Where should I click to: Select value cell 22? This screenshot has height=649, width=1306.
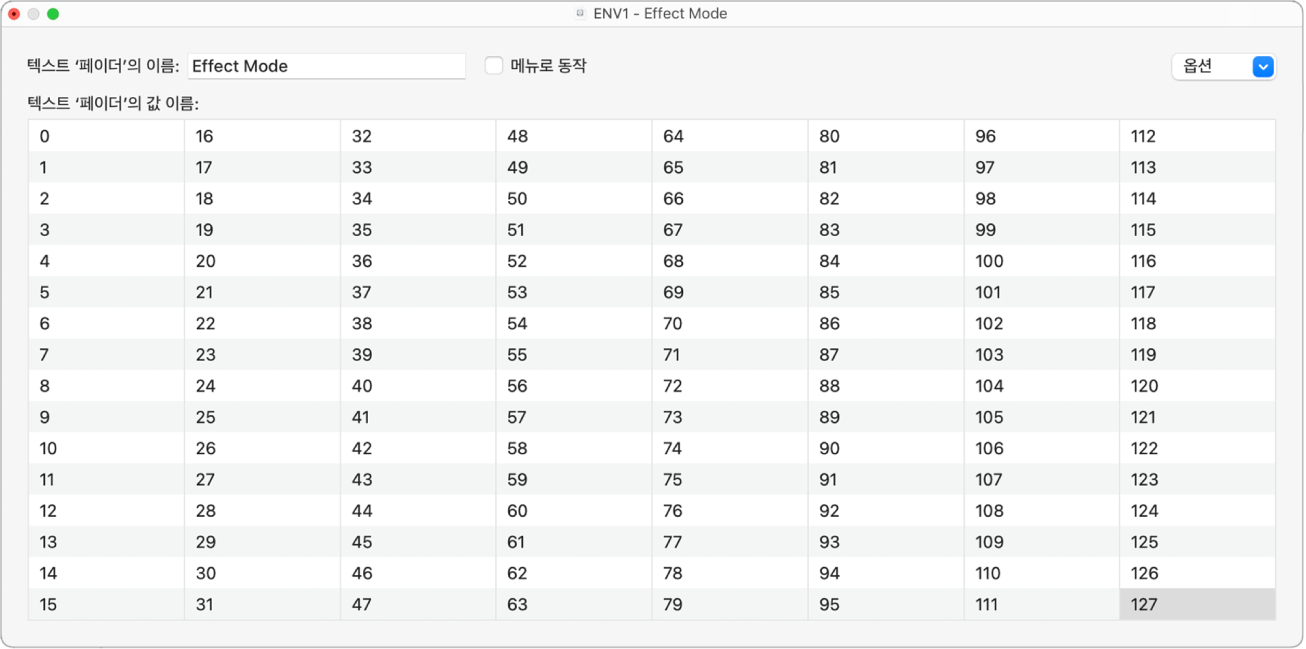262,323
